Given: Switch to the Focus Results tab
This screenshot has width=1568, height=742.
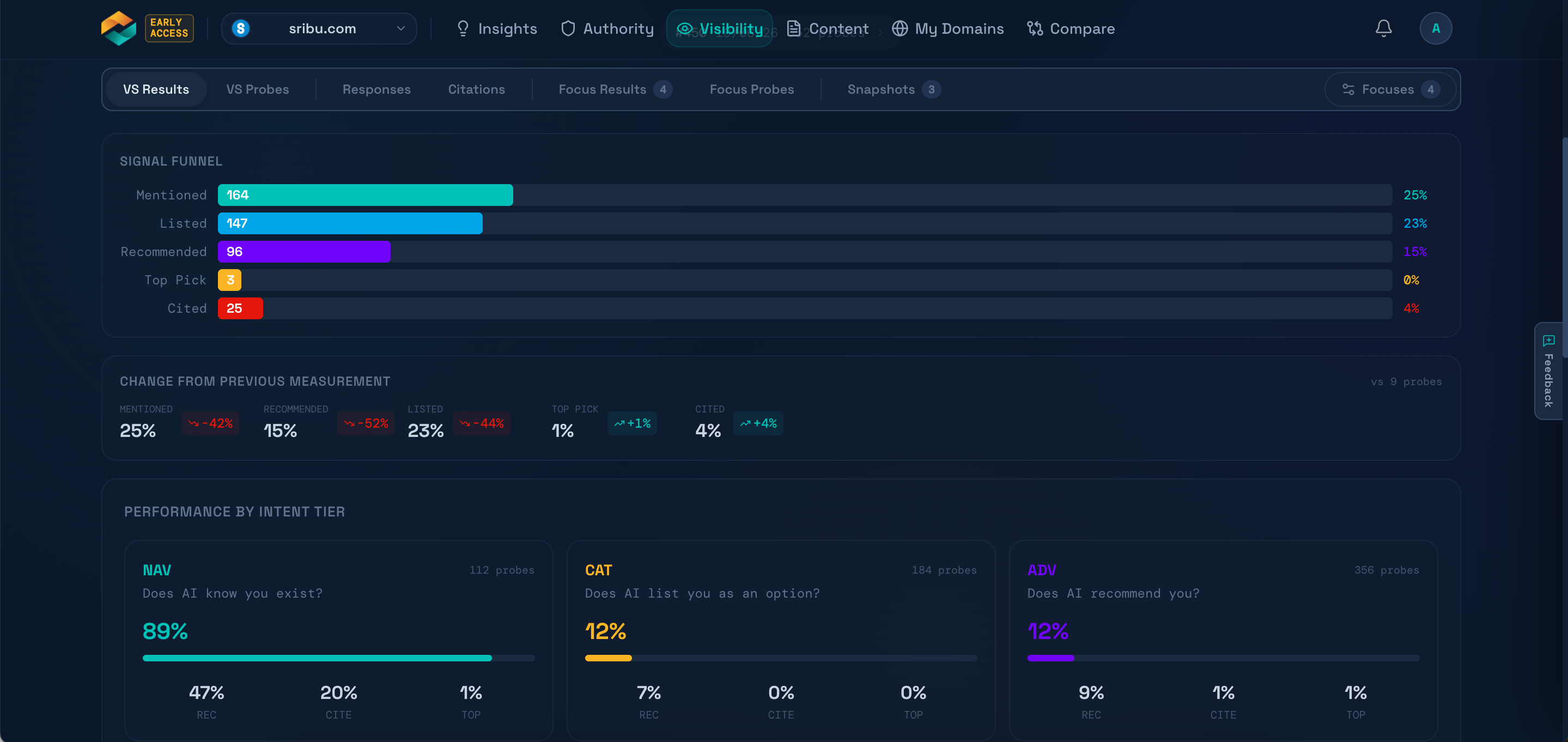Looking at the screenshot, I should coord(615,89).
